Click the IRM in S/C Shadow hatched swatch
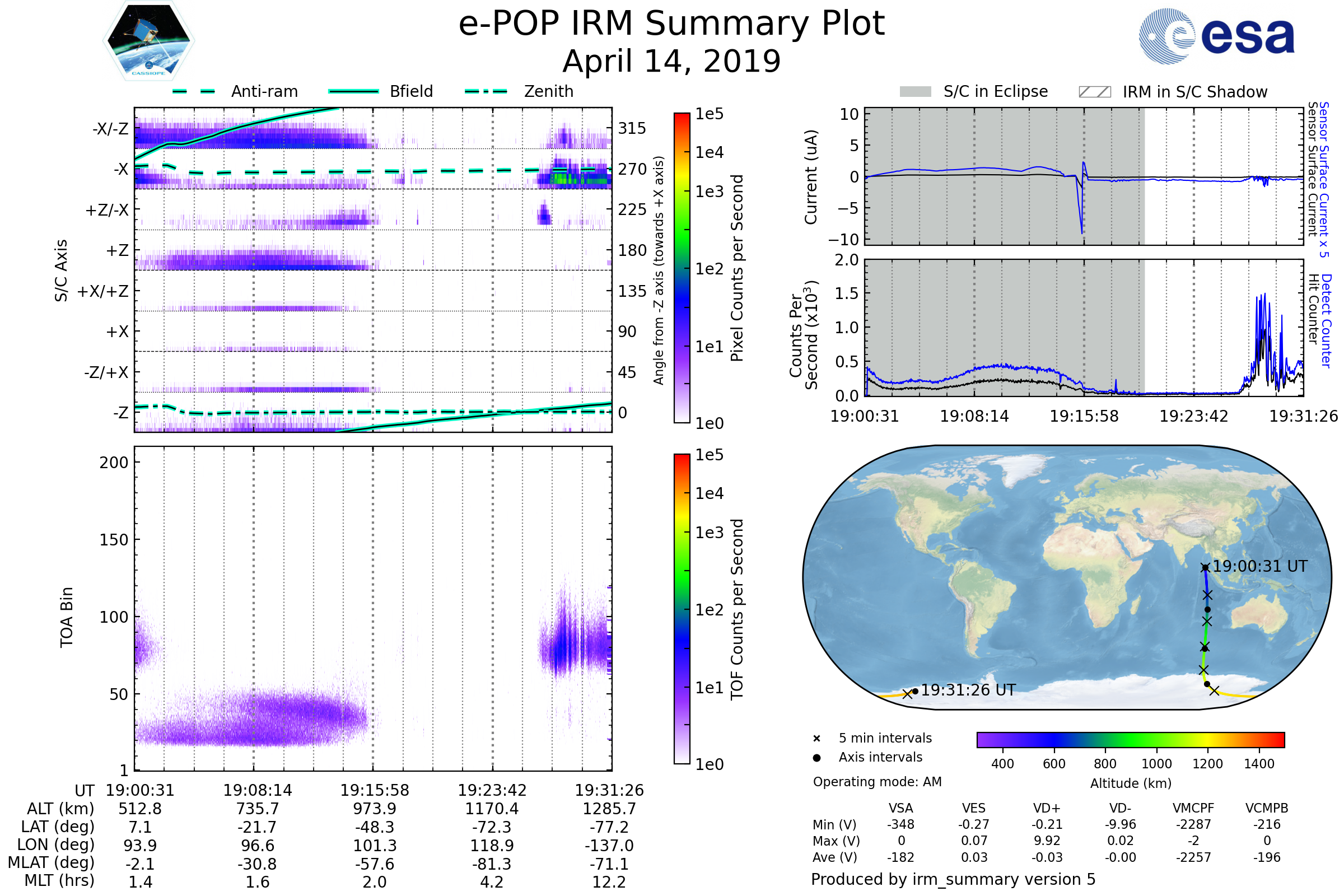The image size is (1344, 896). (1094, 92)
